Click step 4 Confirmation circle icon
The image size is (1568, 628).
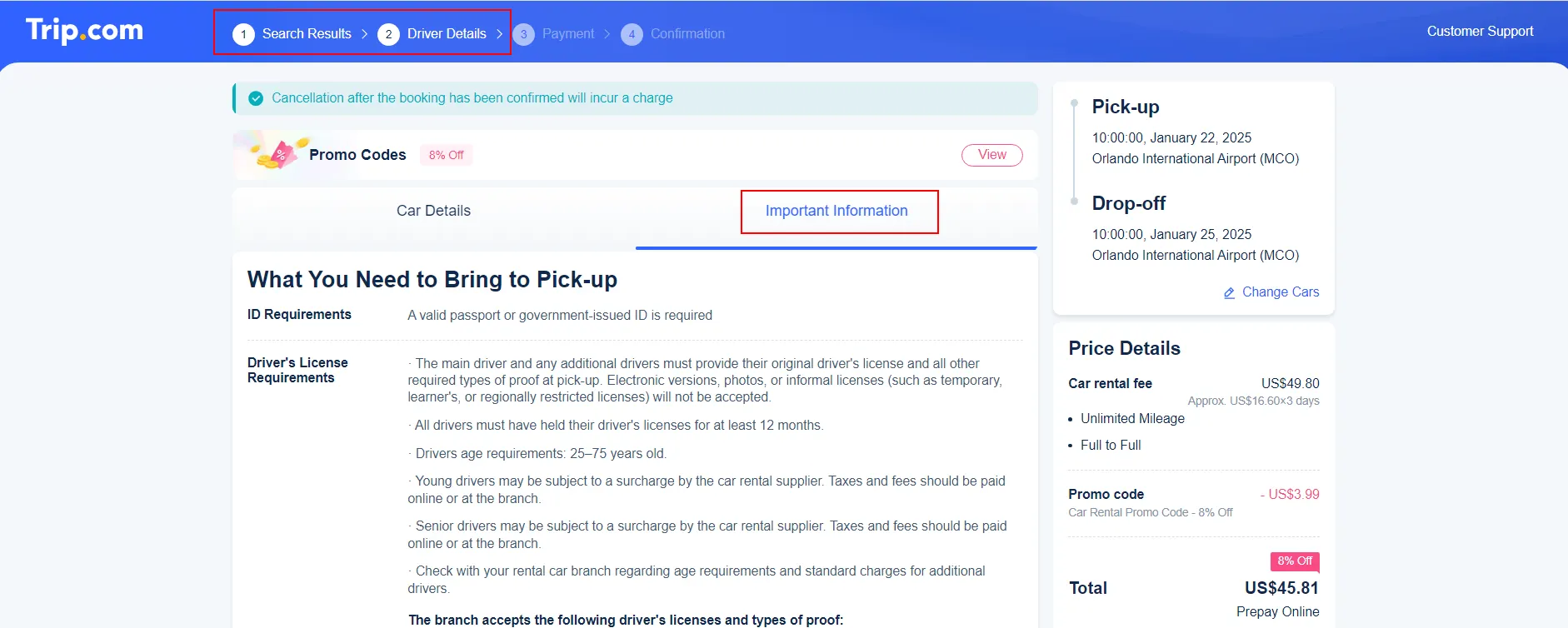pyautogui.click(x=632, y=34)
